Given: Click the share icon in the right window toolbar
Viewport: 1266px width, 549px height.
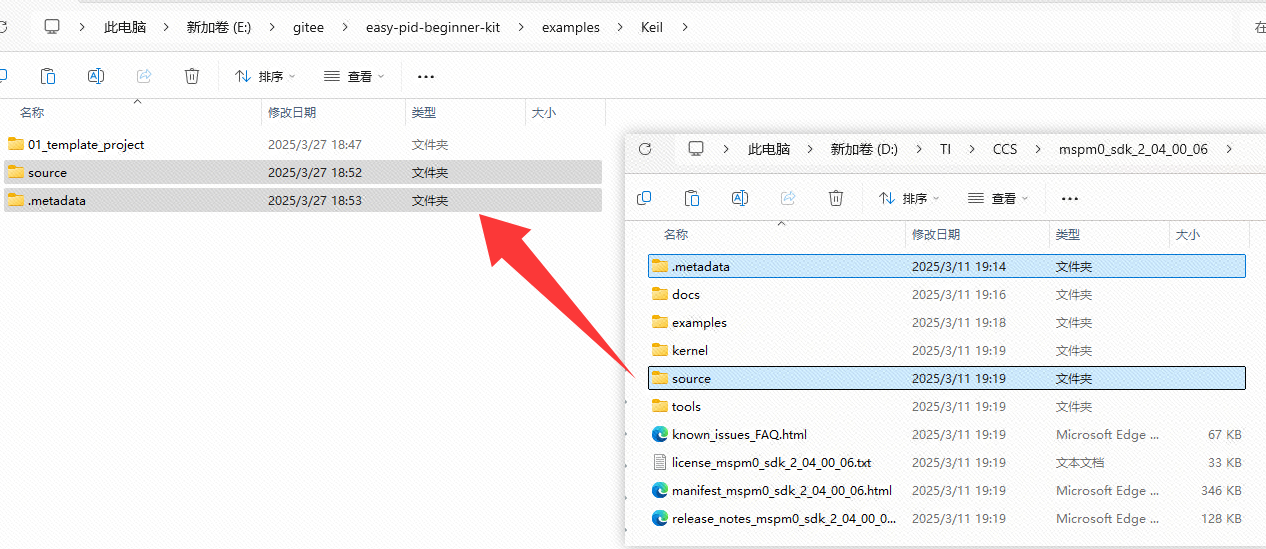Looking at the screenshot, I should click(788, 198).
